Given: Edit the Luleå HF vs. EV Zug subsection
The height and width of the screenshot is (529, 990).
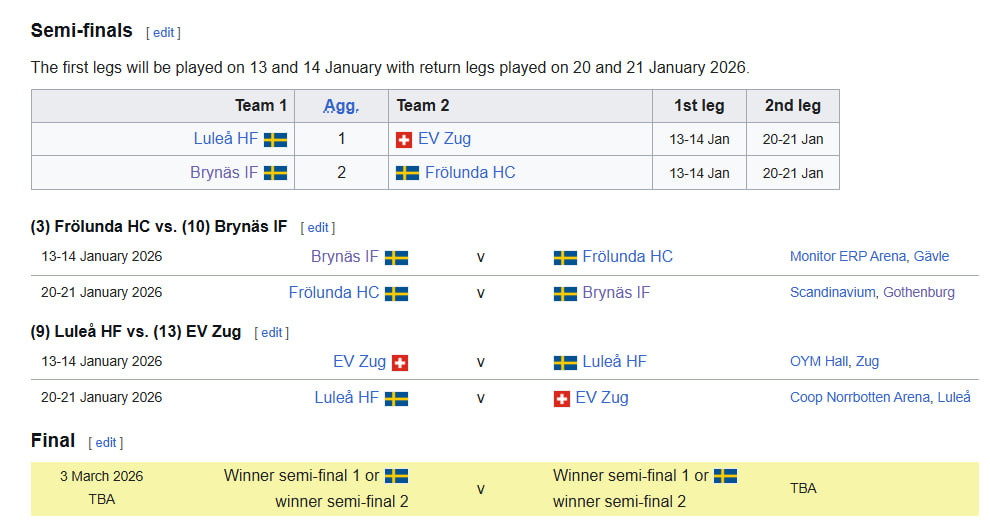Looking at the screenshot, I should pos(272,333).
